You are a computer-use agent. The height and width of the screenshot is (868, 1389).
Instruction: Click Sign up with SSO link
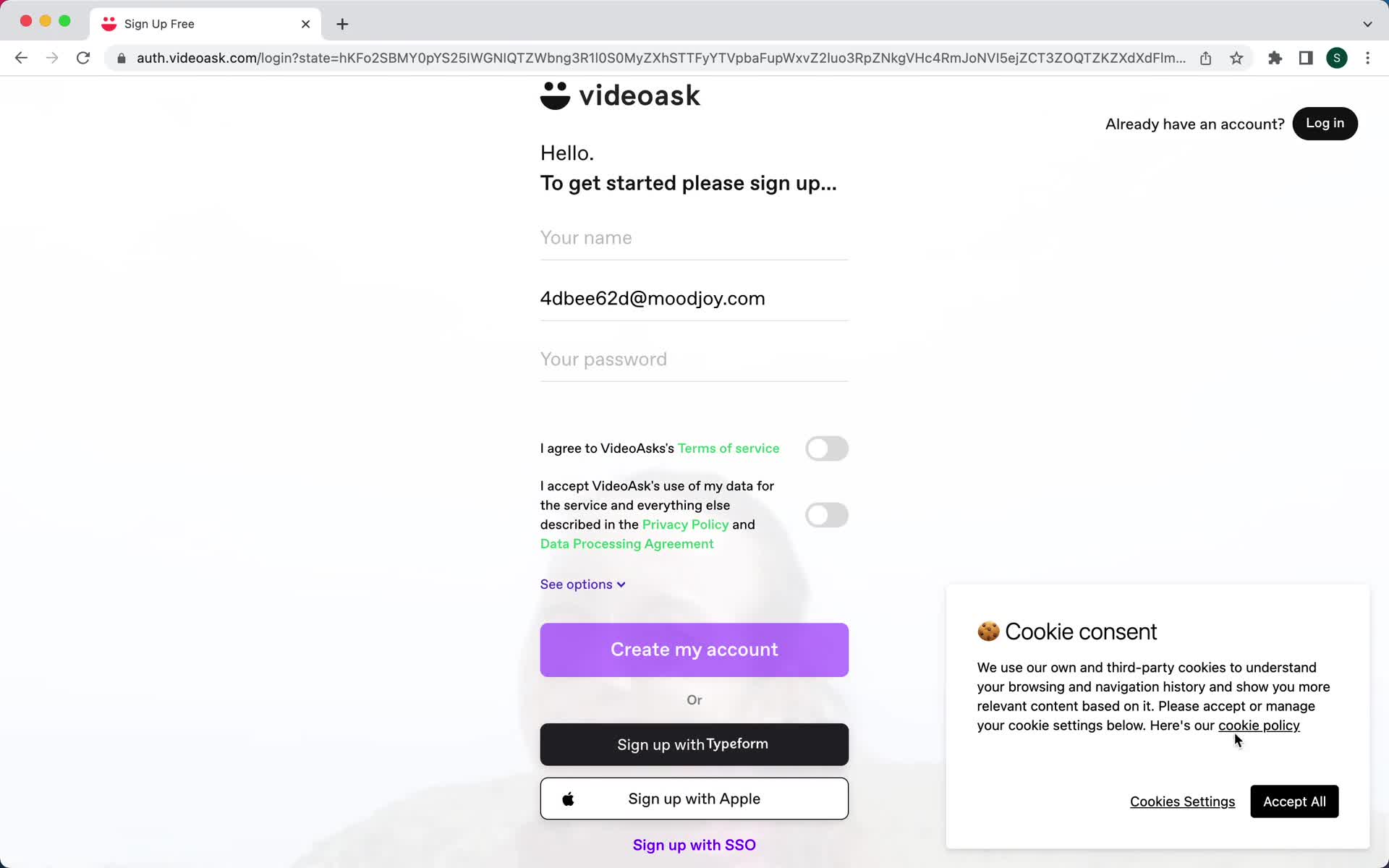tap(694, 845)
